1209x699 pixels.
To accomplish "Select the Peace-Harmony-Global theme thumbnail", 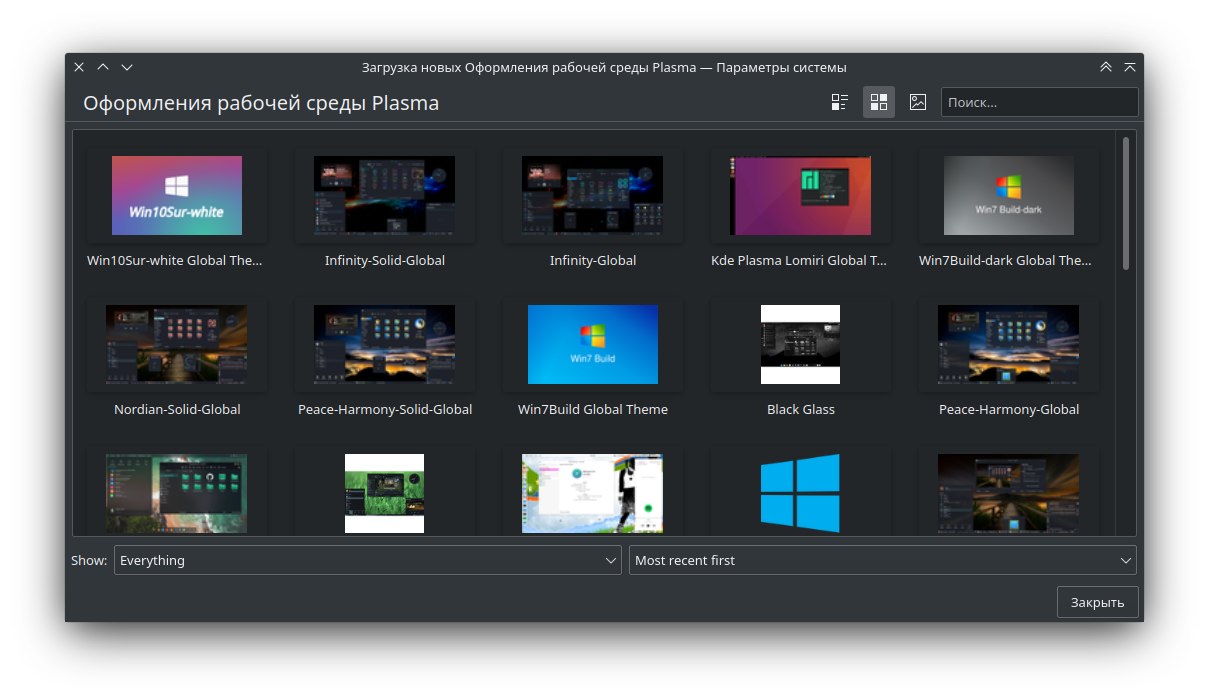I will pyautogui.click(x=1009, y=345).
